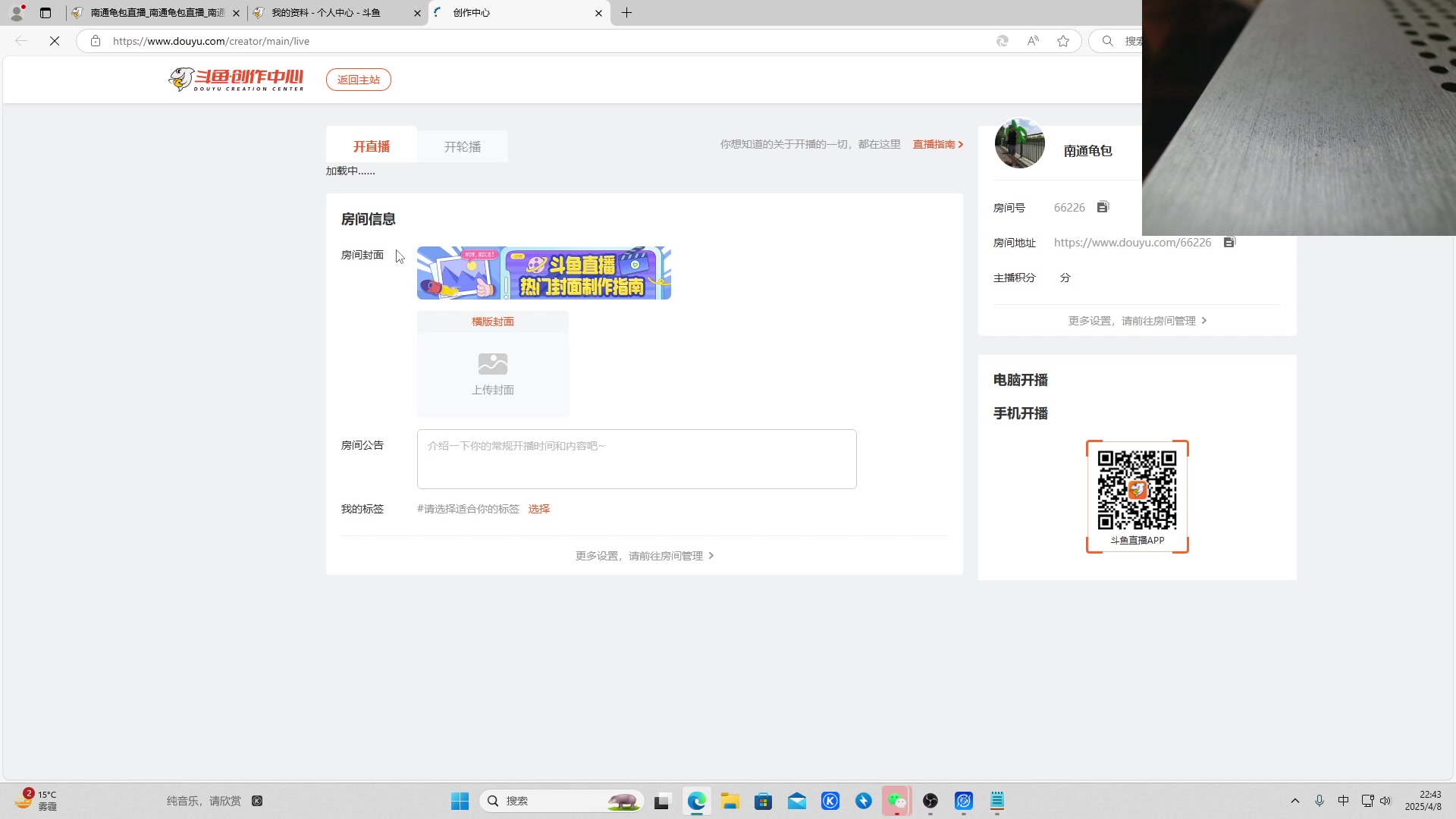Close the 我的资料 browser tab
Screen dimensions: 1456x819
(417, 13)
